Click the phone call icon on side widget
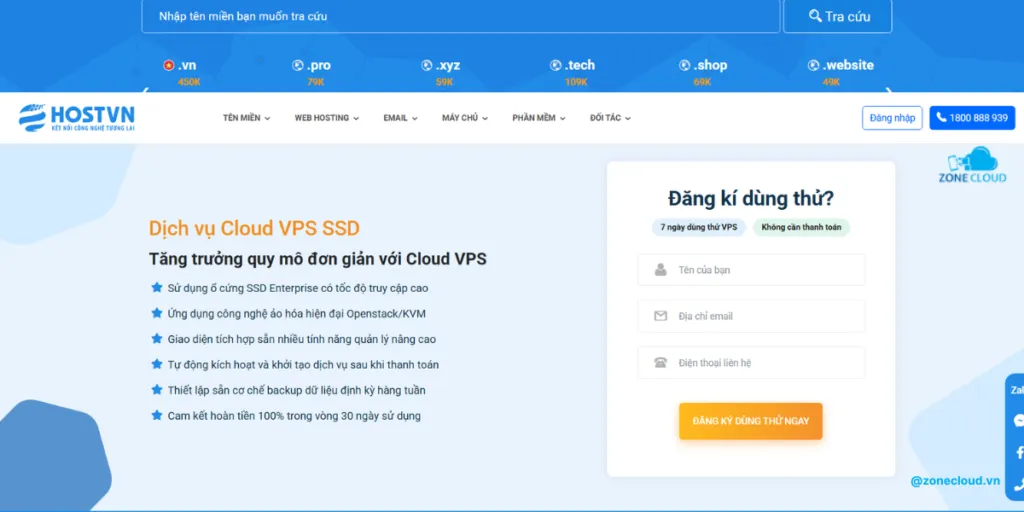 (1019, 485)
